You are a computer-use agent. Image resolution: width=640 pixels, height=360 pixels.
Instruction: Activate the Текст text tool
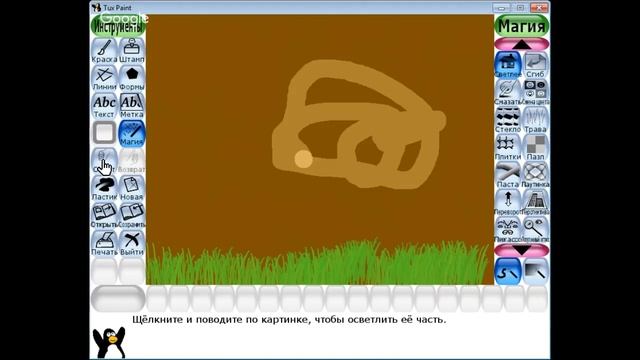pos(104,106)
